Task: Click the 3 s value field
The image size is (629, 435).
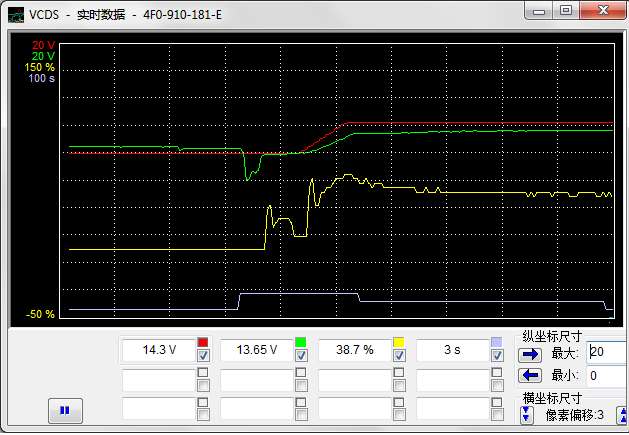Action: [x=452, y=350]
